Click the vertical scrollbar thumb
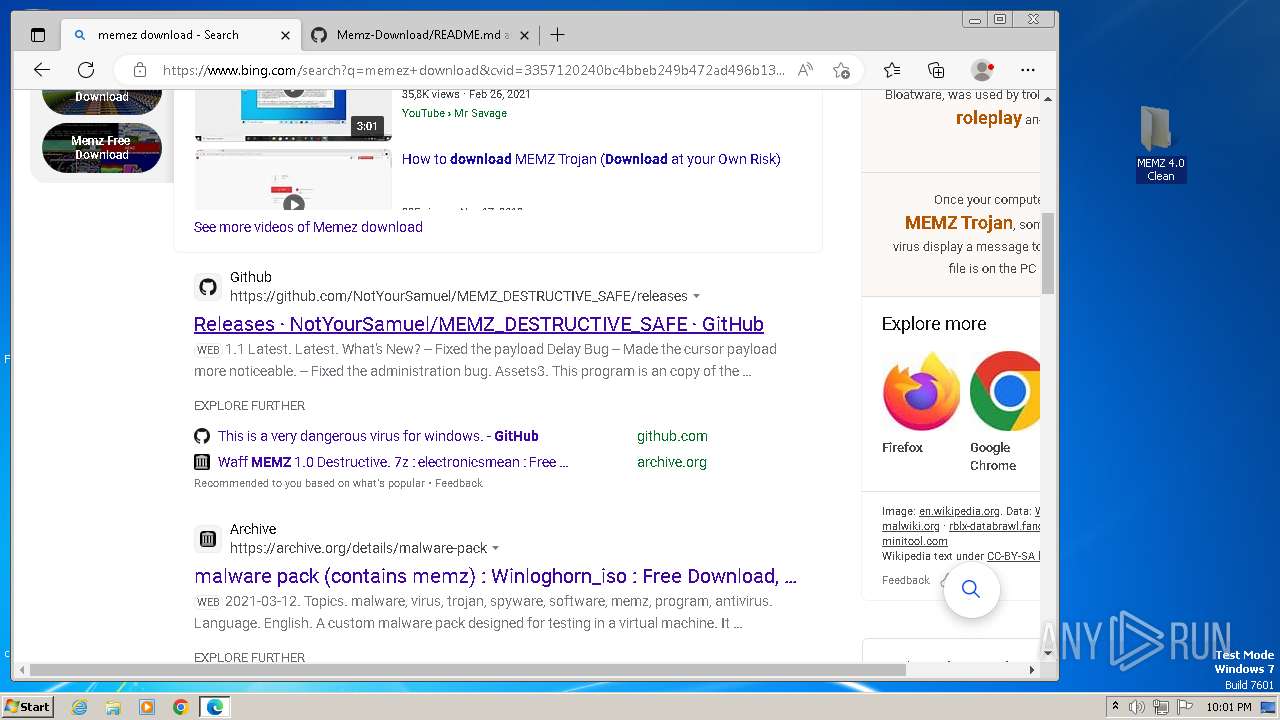 (x=1048, y=253)
